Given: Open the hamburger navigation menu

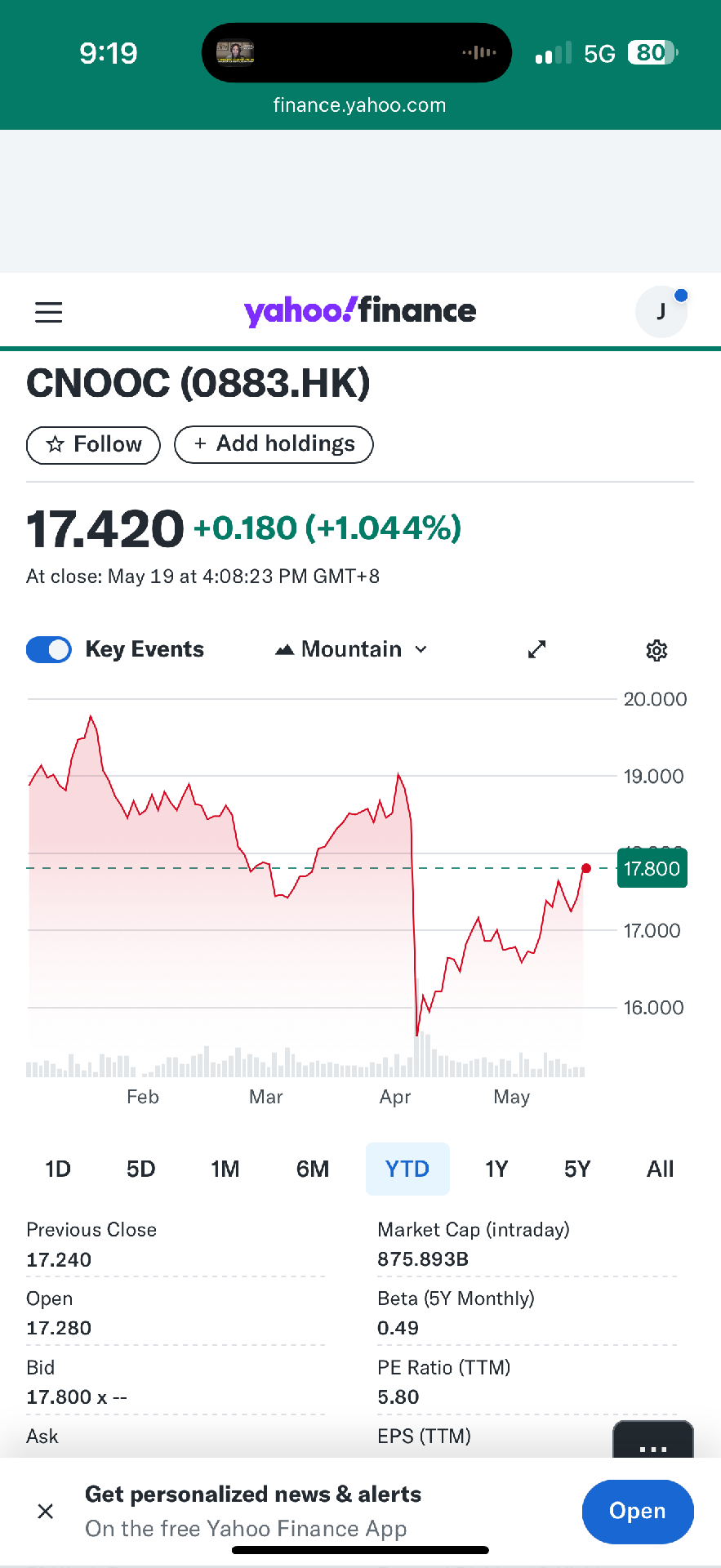Looking at the screenshot, I should (x=49, y=312).
